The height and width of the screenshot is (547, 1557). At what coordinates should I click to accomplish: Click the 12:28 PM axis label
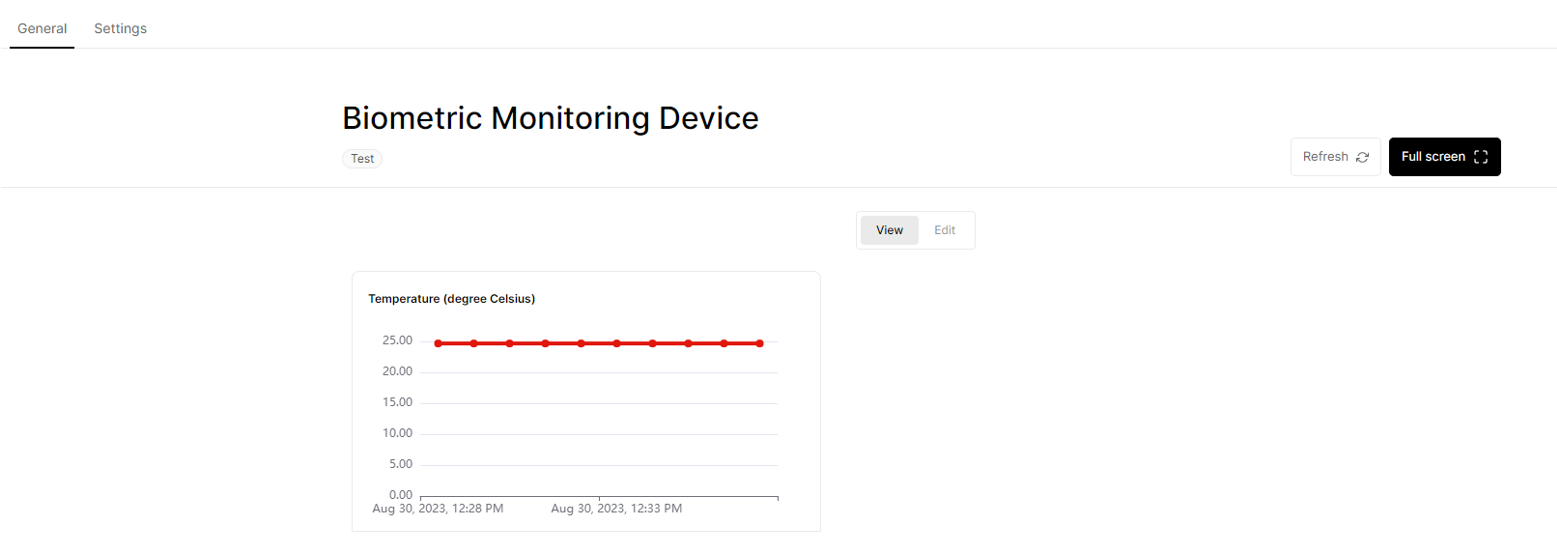click(438, 509)
